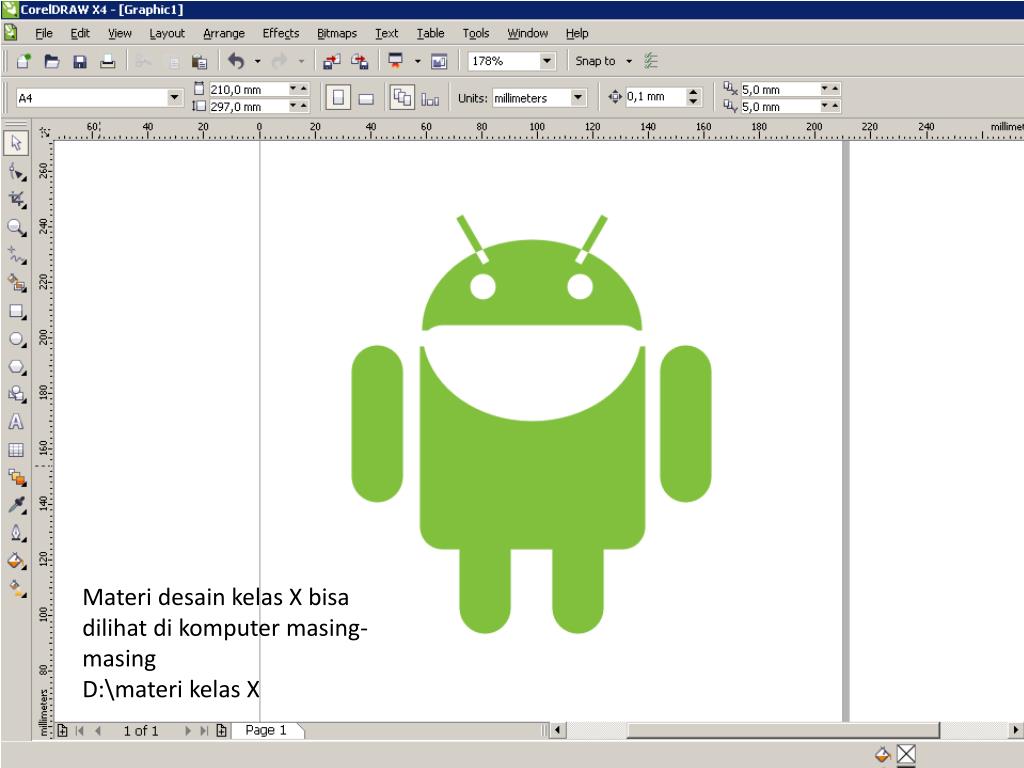The width and height of the screenshot is (1024, 768).
Task: Open the Effects menu
Action: 281,33
